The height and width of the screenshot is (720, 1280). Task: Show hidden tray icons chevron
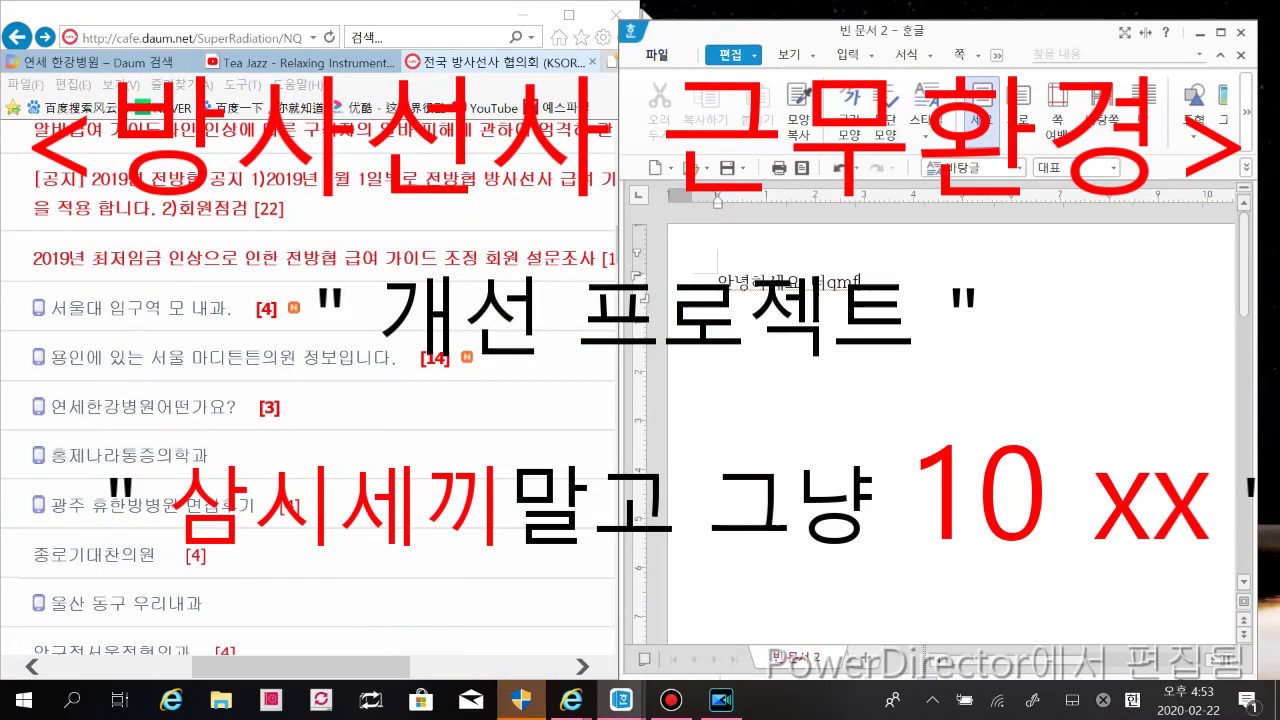tap(933, 700)
